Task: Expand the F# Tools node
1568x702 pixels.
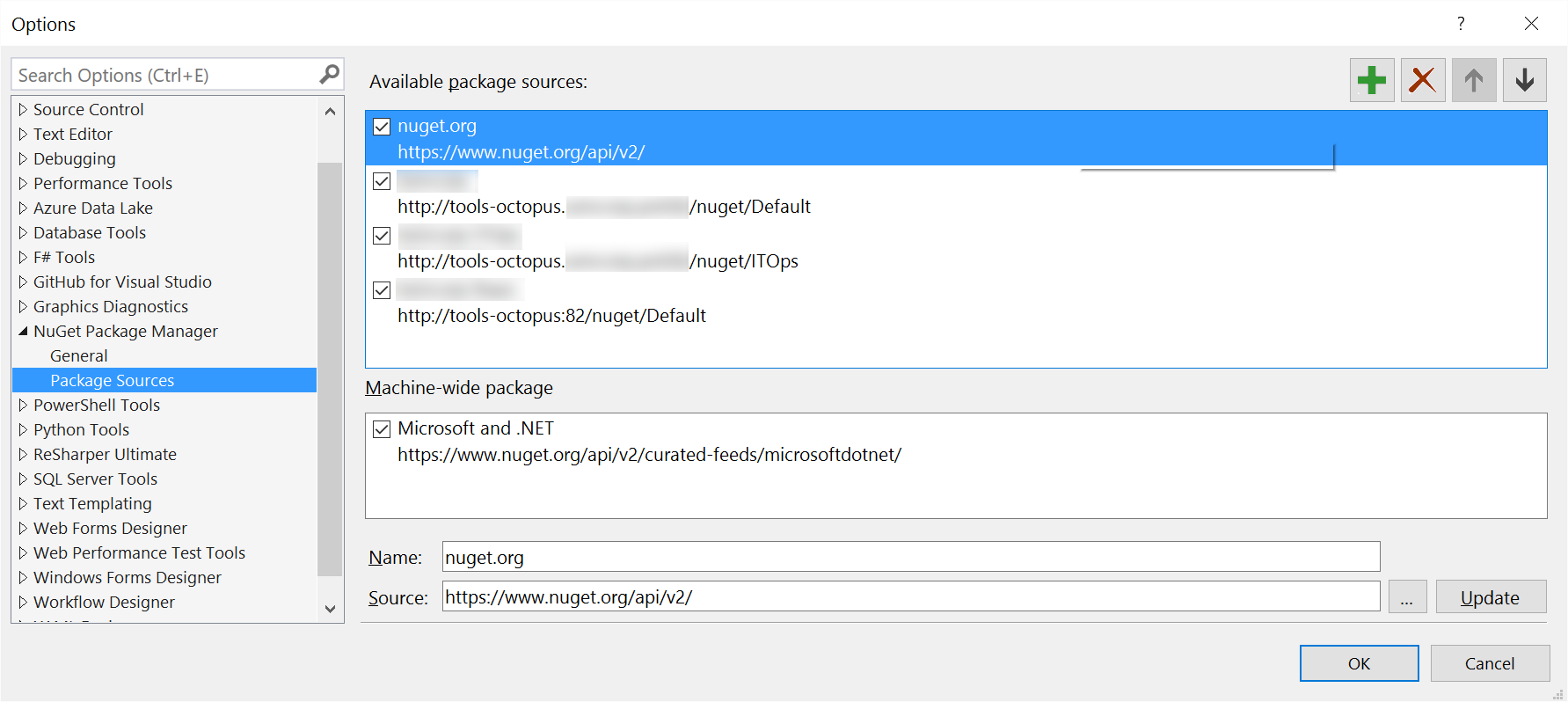Action: 23,258
